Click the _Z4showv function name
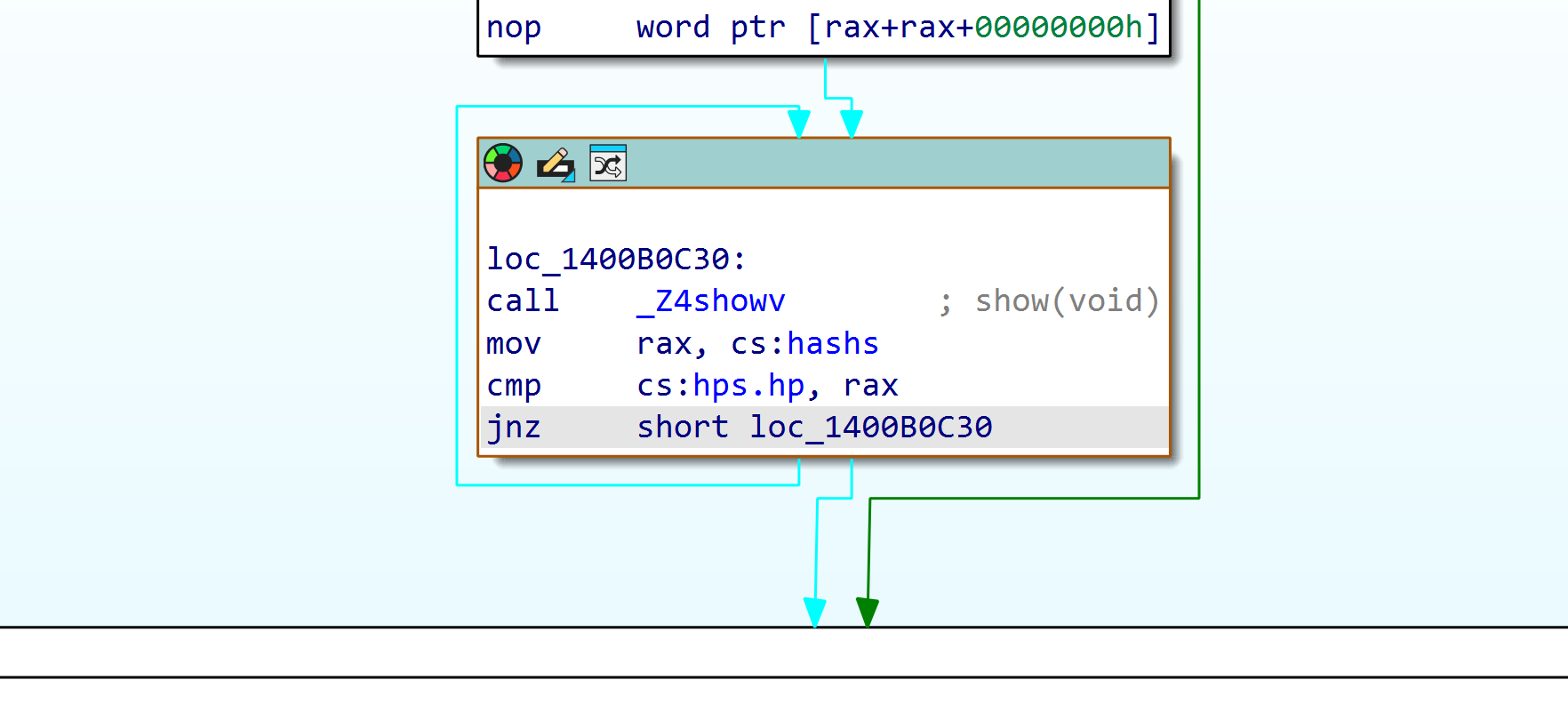The height and width of the screenshot is (720, 1568). pyautogui.click(x=711, y=301)
